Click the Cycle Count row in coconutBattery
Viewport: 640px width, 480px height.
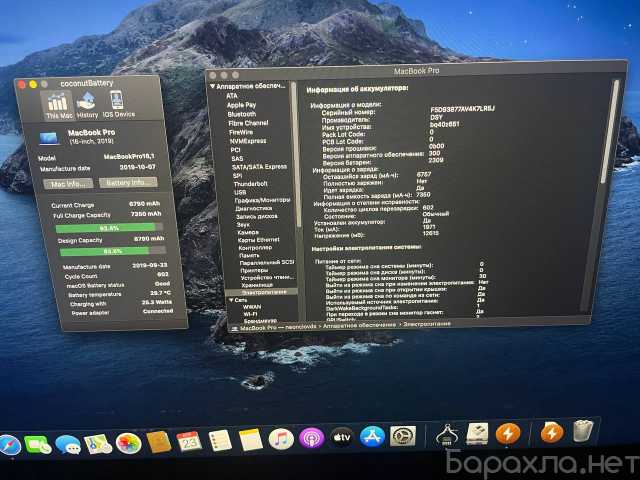[116, 276]
